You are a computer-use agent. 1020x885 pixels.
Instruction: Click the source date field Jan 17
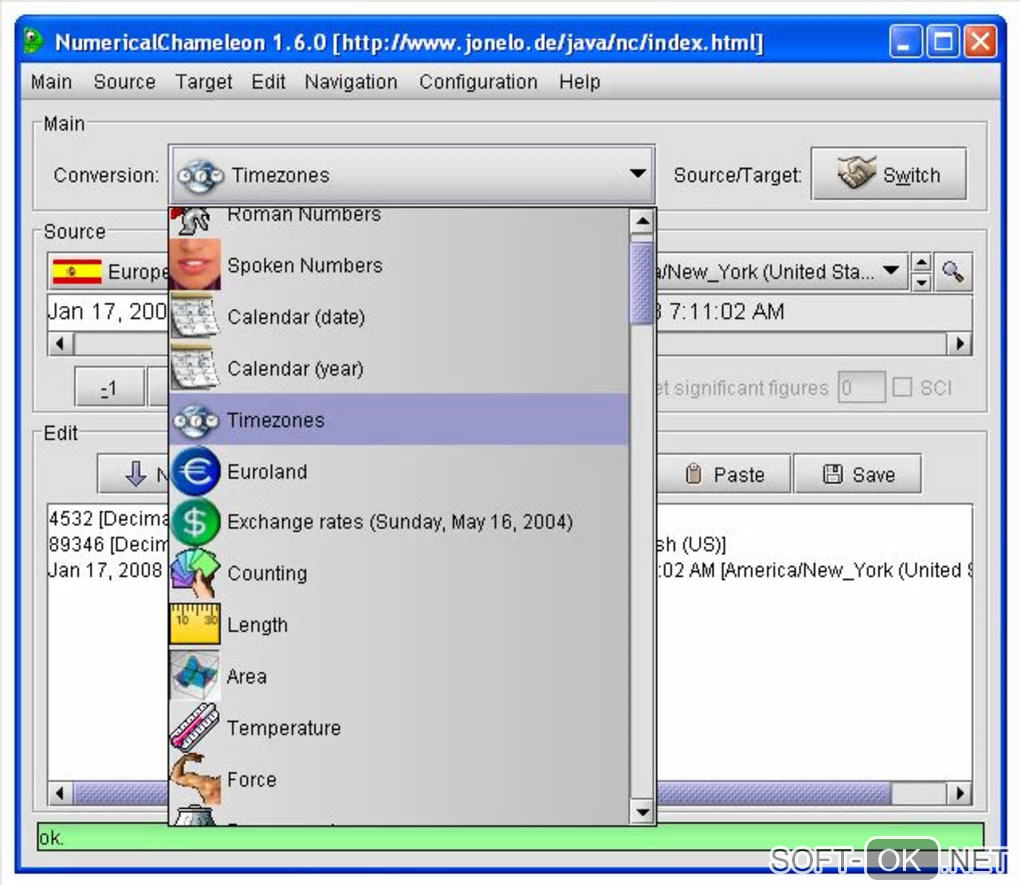tap(108, 312)
